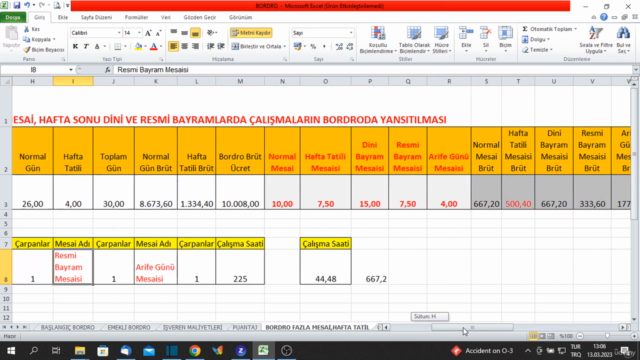
Task: Click Birleştir ve Ortala merge button
Action: (257, 47)
